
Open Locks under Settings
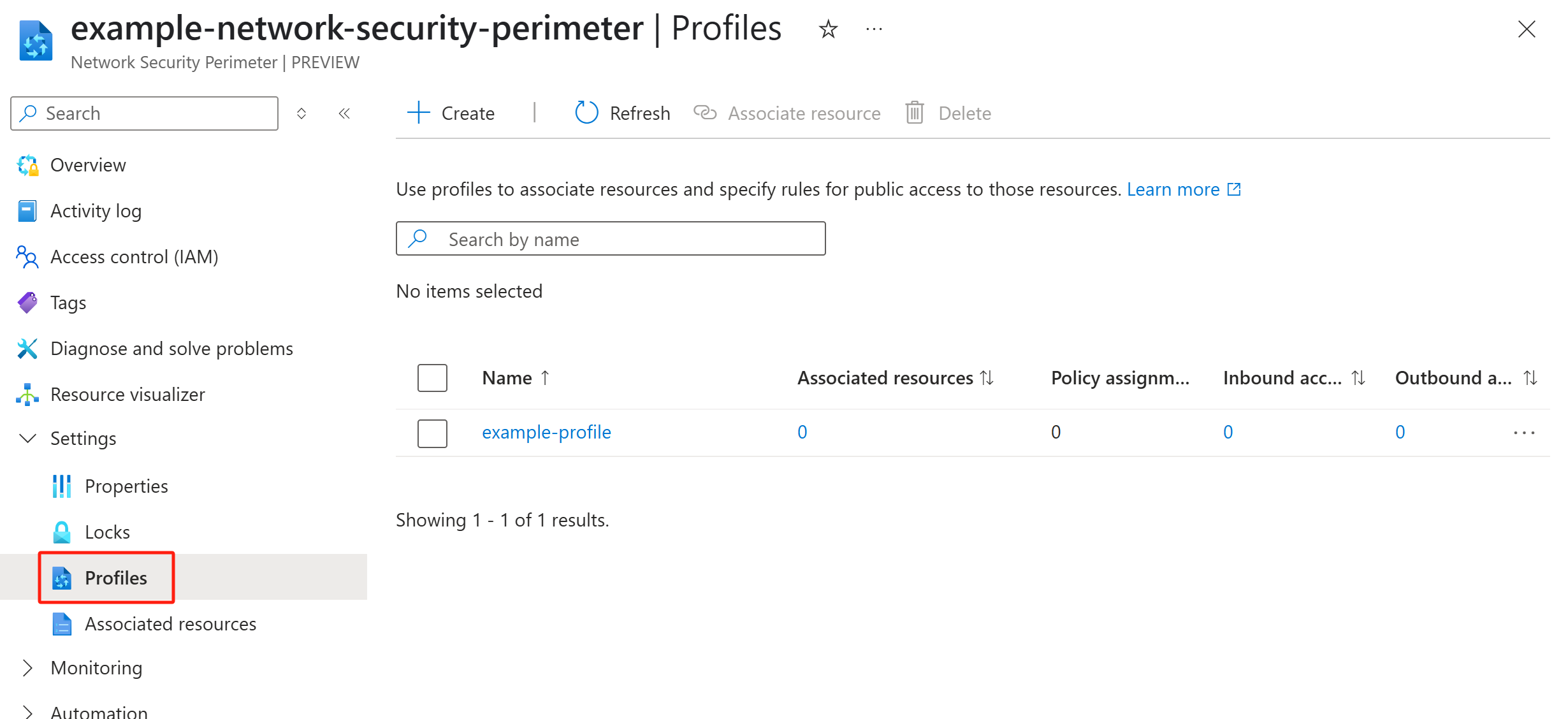[x=107, y=532]
